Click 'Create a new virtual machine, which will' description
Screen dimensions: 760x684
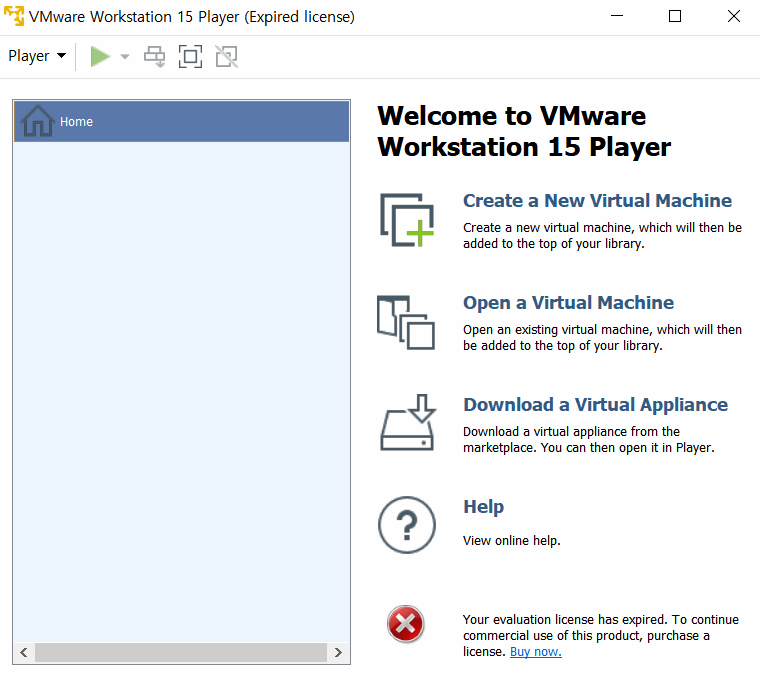[602, 235]
